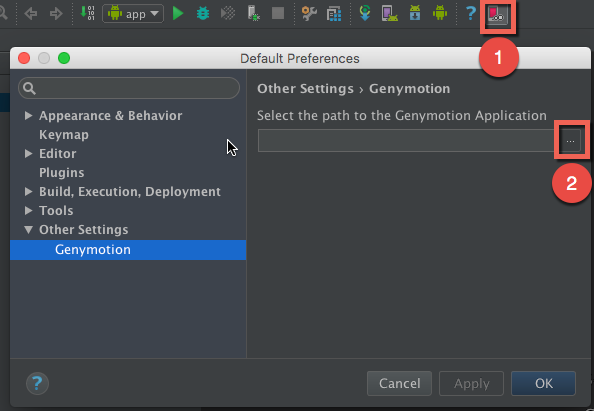Open the Genymotion Device Manager toolbar icon
Viewport: 594px width, 411px height.
pos(497,15)
